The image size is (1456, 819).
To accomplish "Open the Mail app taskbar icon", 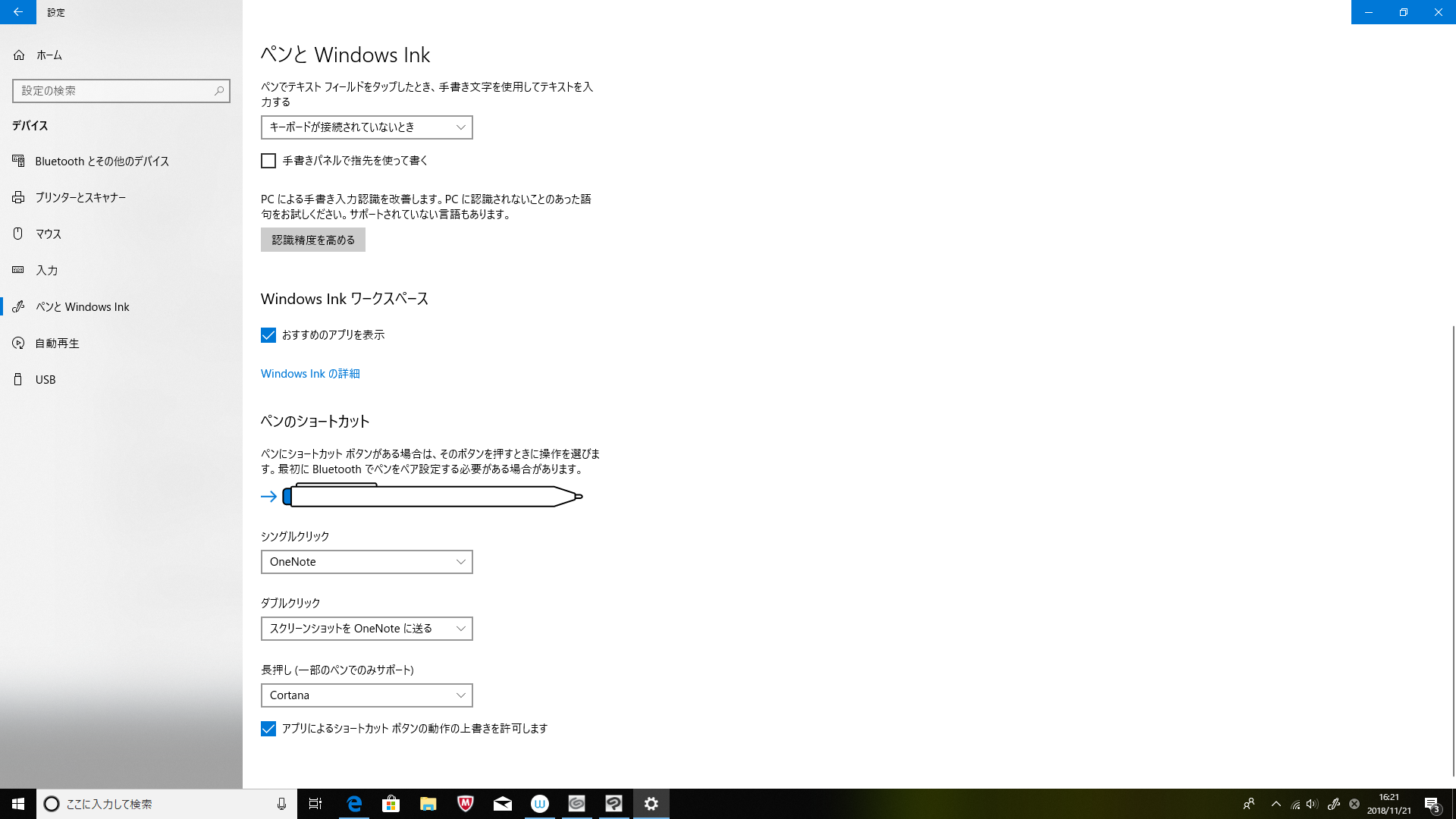I will click(502, 804).
